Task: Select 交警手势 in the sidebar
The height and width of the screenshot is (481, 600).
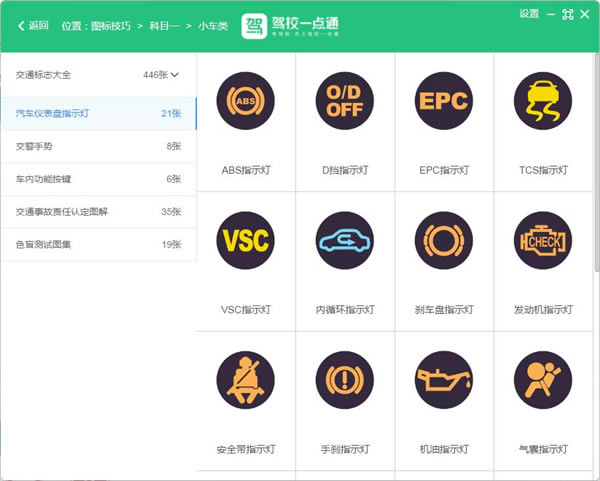Action: coord(36,146)
